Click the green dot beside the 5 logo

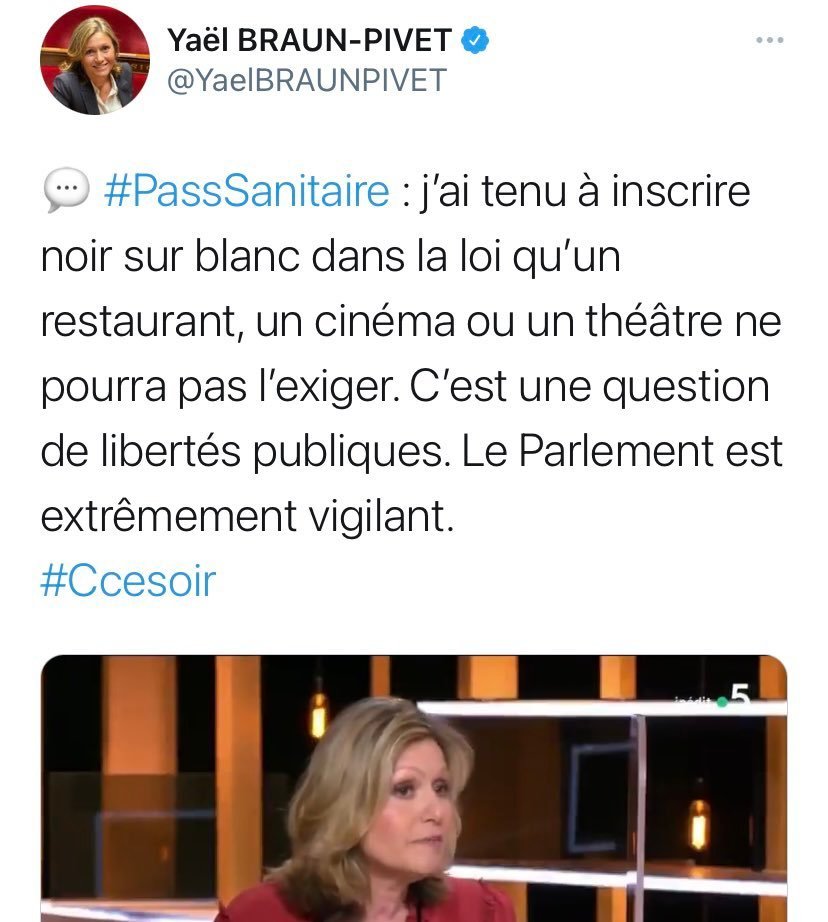click(x=722, y=702)
